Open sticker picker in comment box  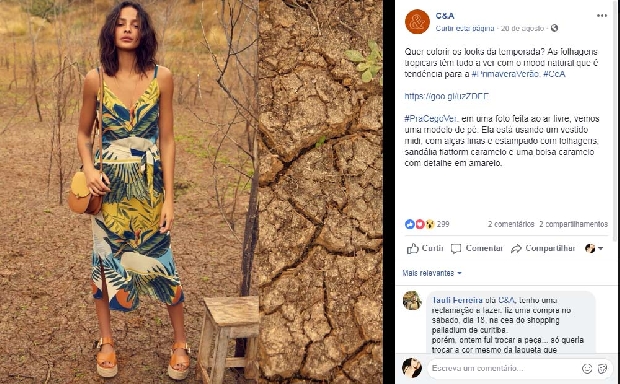[602, 369]
